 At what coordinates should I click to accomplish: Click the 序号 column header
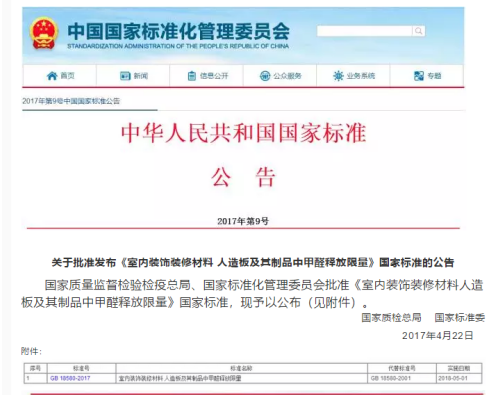tap(35, 368)
